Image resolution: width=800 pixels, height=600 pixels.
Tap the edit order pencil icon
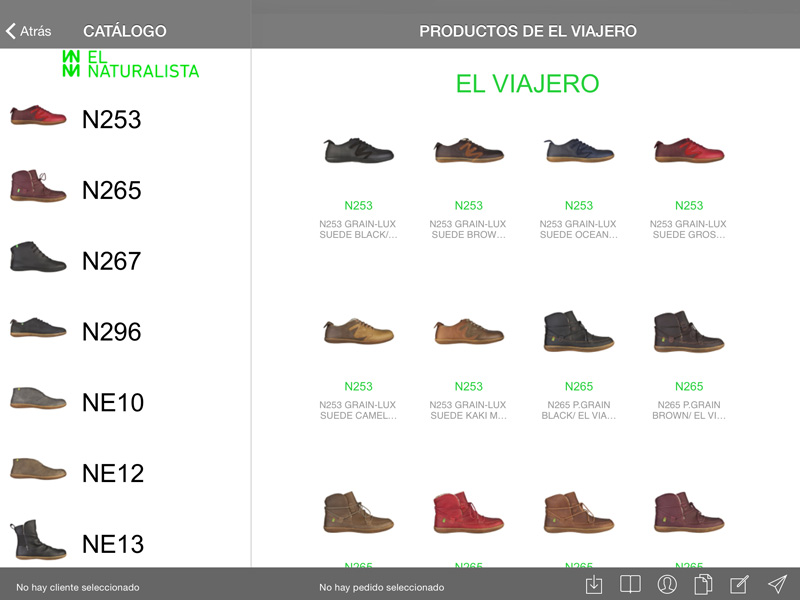pyautogui.click(x=739, y=584)
